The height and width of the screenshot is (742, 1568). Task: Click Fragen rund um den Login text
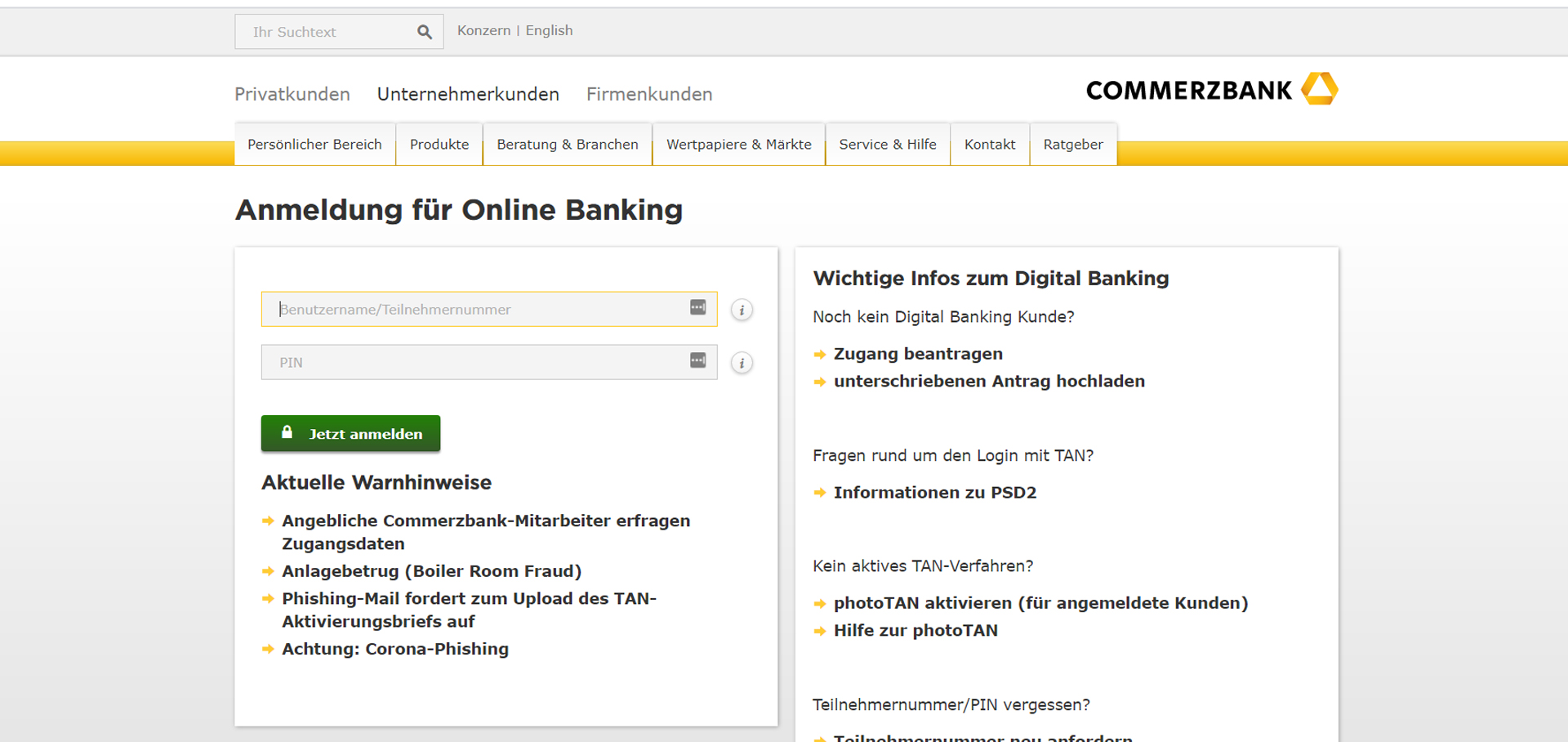pos(953,455)
